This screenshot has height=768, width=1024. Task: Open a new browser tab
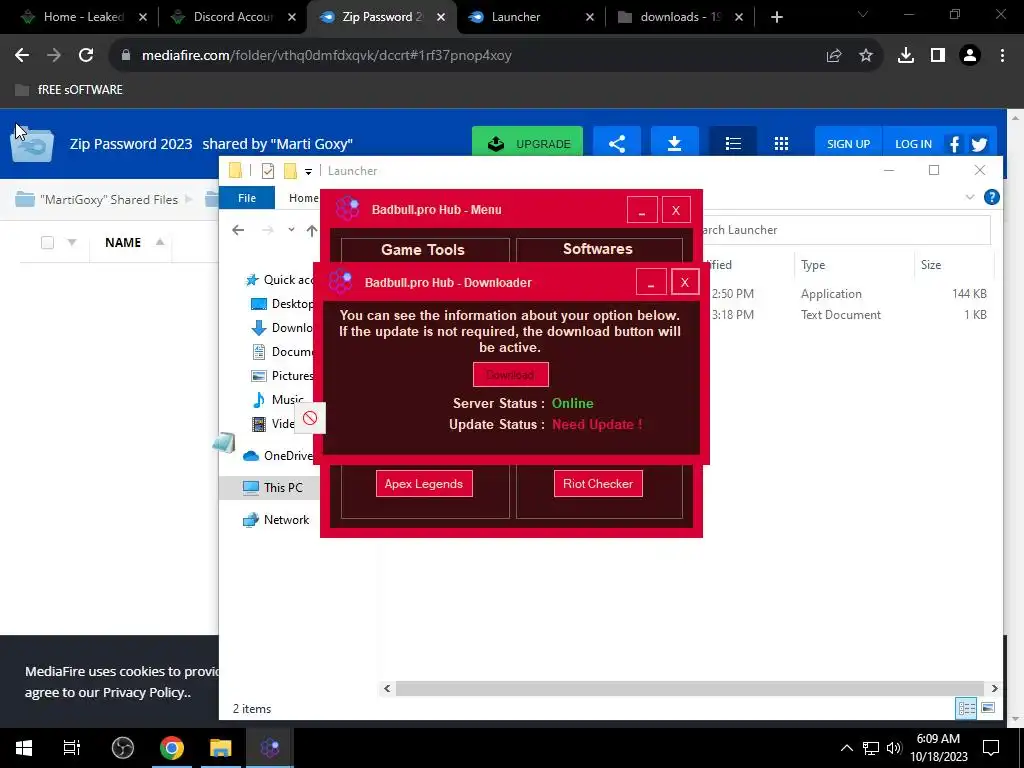(x=776, y=17)
